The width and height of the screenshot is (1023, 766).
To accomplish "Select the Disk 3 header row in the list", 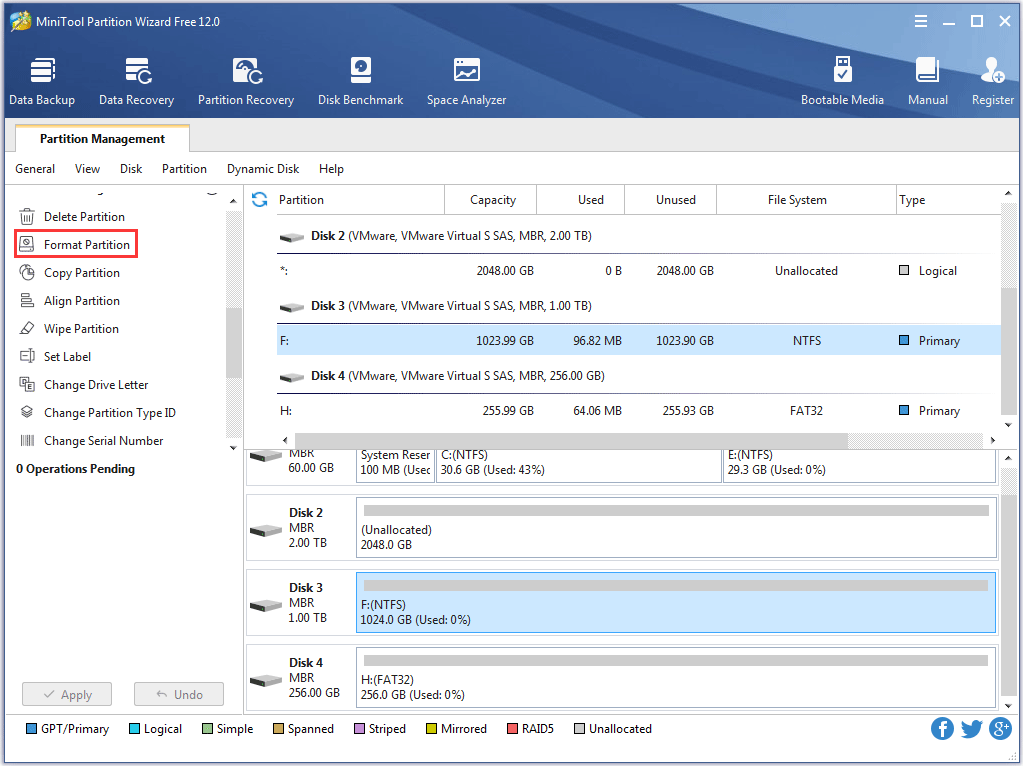I will [639, 305].
